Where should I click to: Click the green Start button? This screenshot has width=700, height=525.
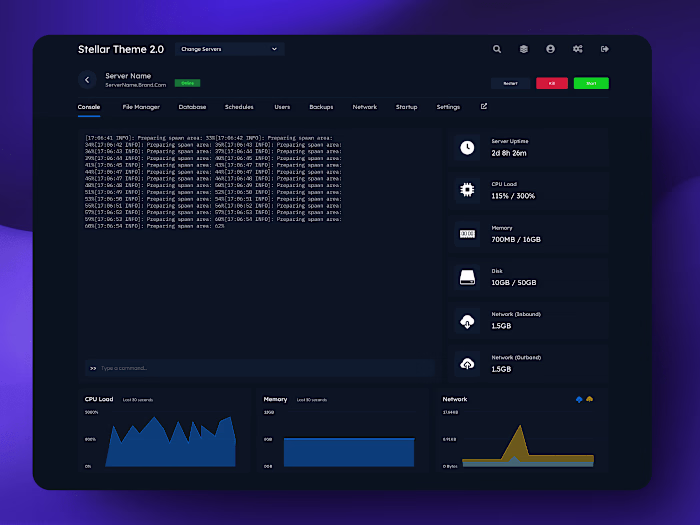[x=591, y=83]
